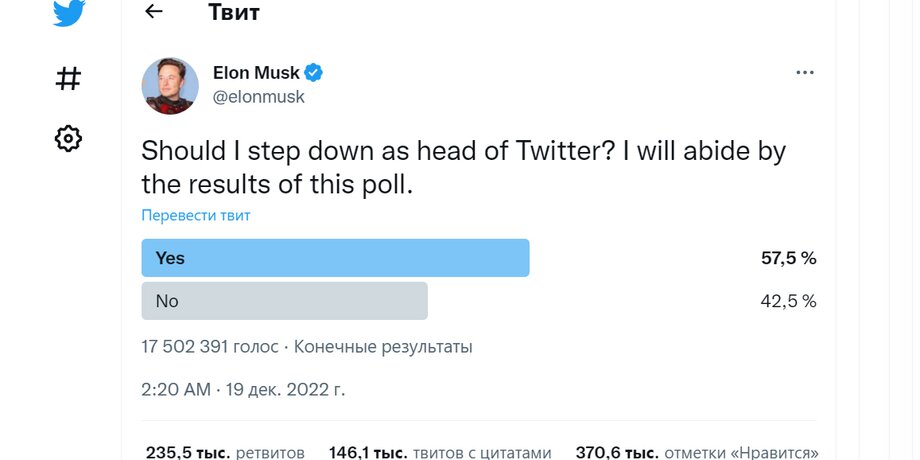Image resolution: width=920 pixels, height=460 pixels.
Task: View the 370,6 тыс. likes list
Action: coord(697,452)
